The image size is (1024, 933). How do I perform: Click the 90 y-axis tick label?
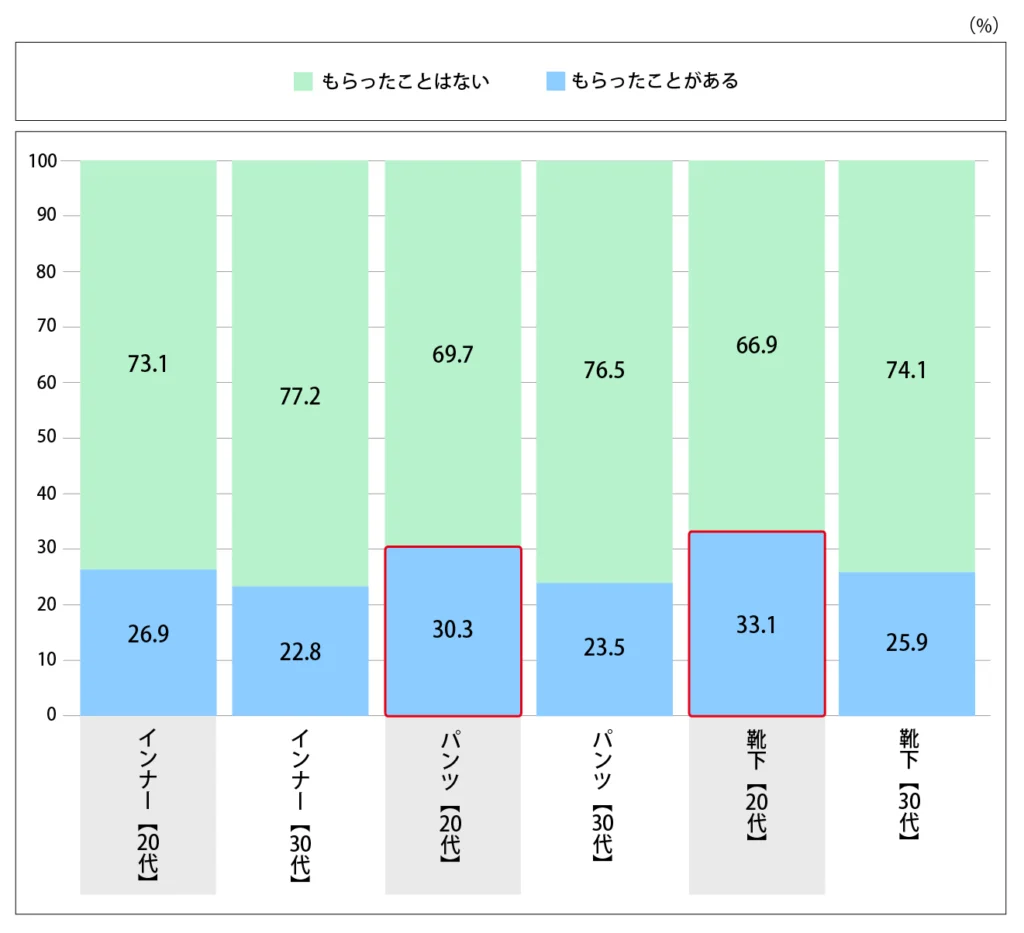tap(46, 214)
